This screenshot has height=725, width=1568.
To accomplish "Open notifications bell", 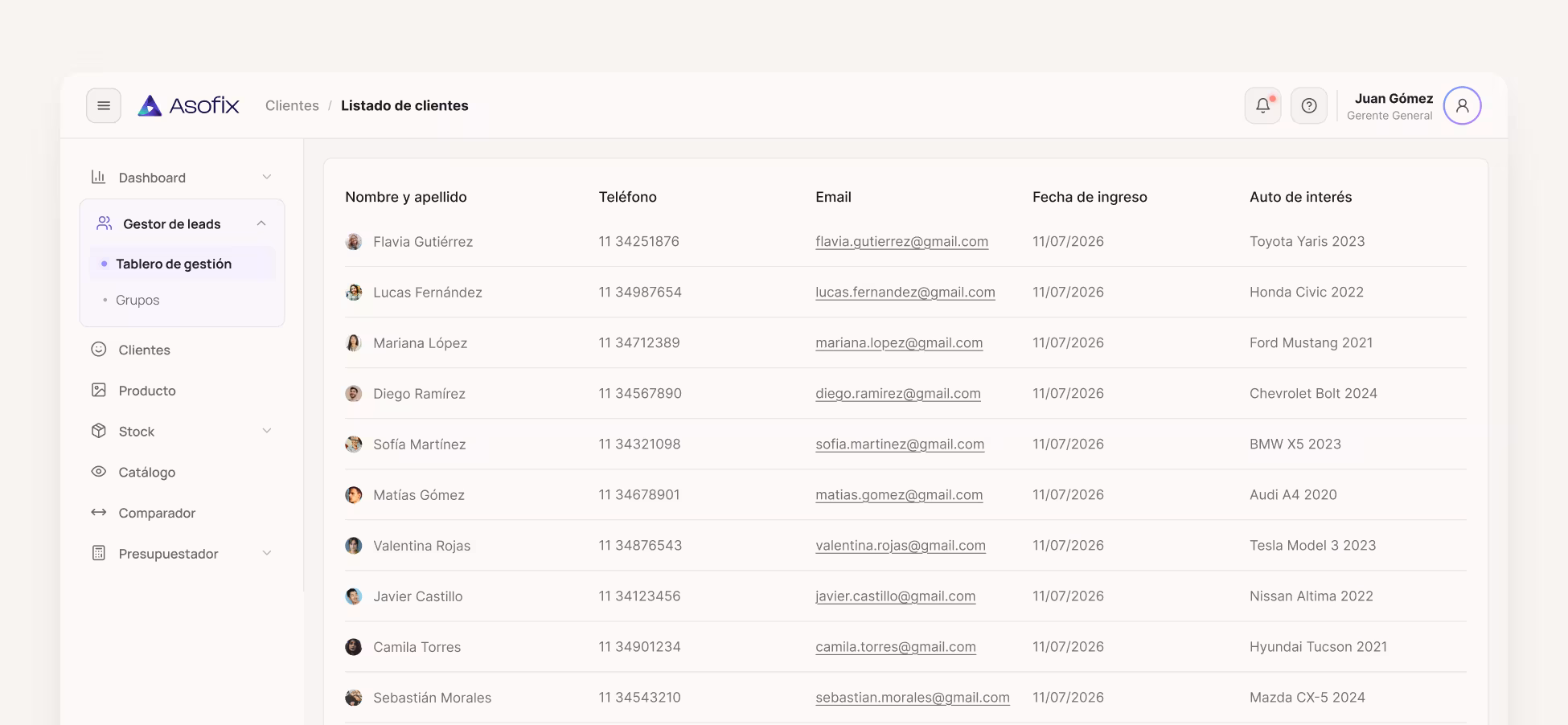I will pyautogui.click(x=1263, y=105).
